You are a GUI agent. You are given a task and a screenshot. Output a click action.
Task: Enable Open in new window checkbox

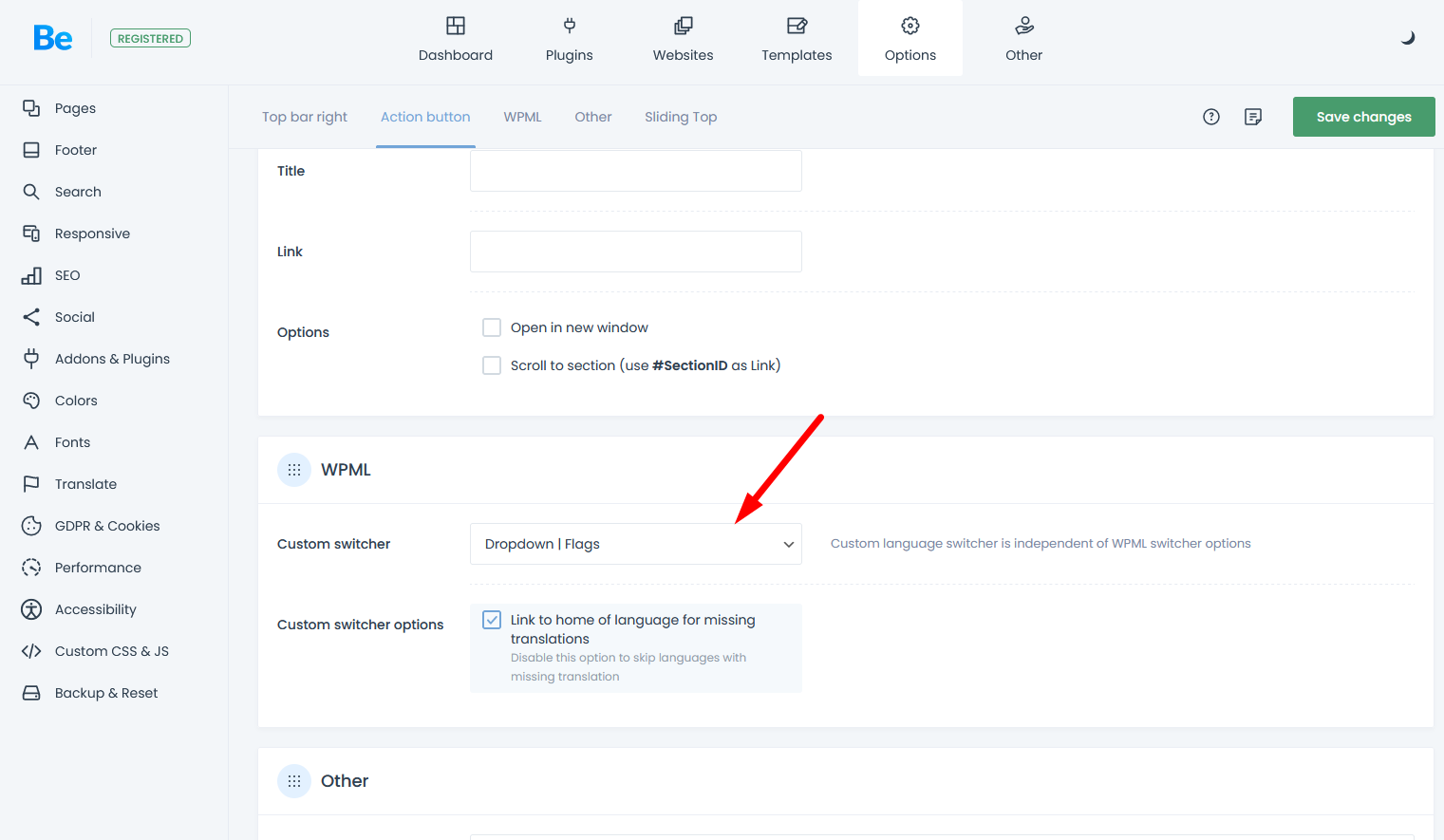(x=492, y=327)
